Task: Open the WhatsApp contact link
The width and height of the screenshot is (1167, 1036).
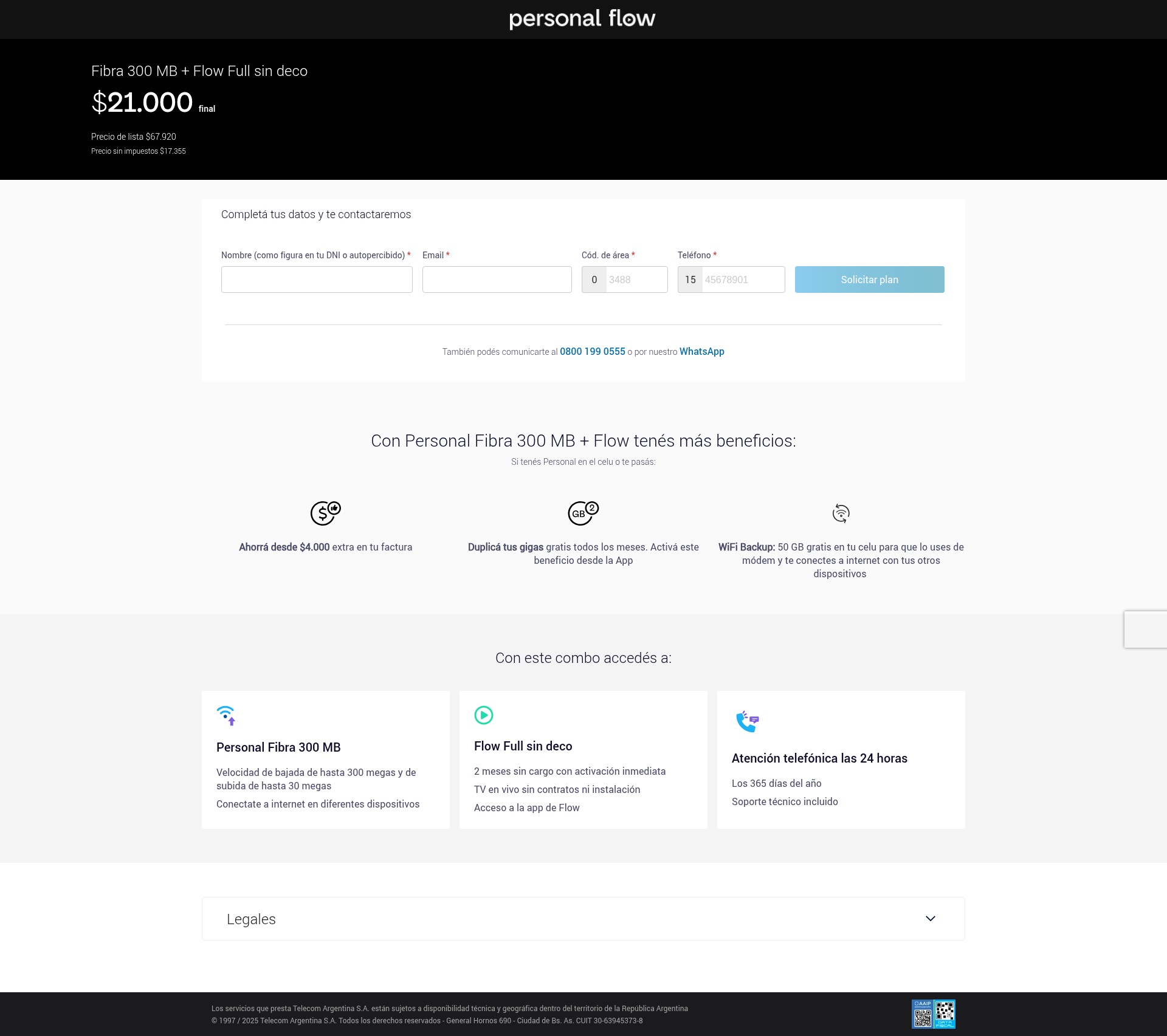Action: click(x=702, y=352)
